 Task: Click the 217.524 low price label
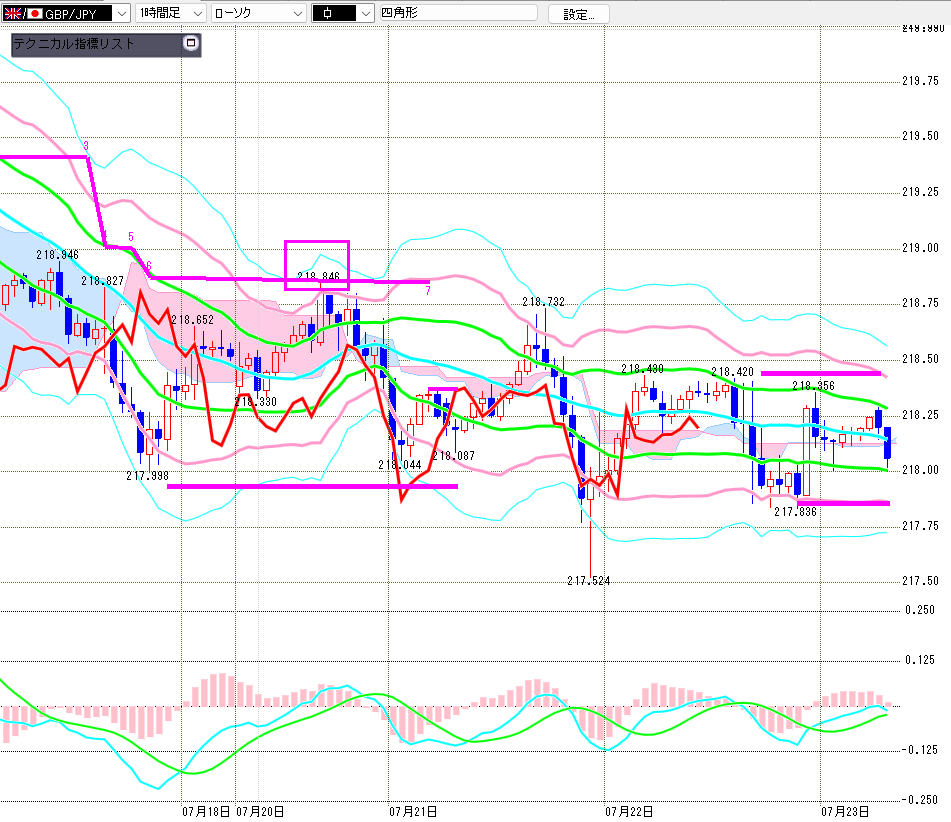(588, 581)
